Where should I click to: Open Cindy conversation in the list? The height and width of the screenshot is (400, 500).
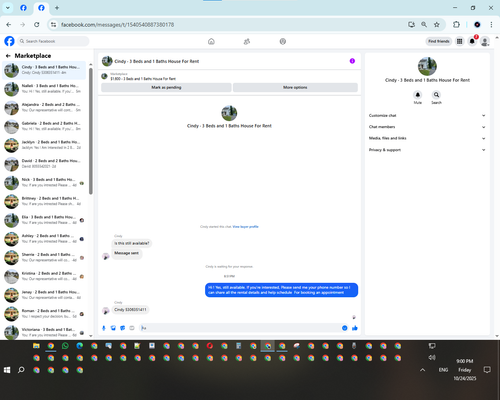click(44, 70)
